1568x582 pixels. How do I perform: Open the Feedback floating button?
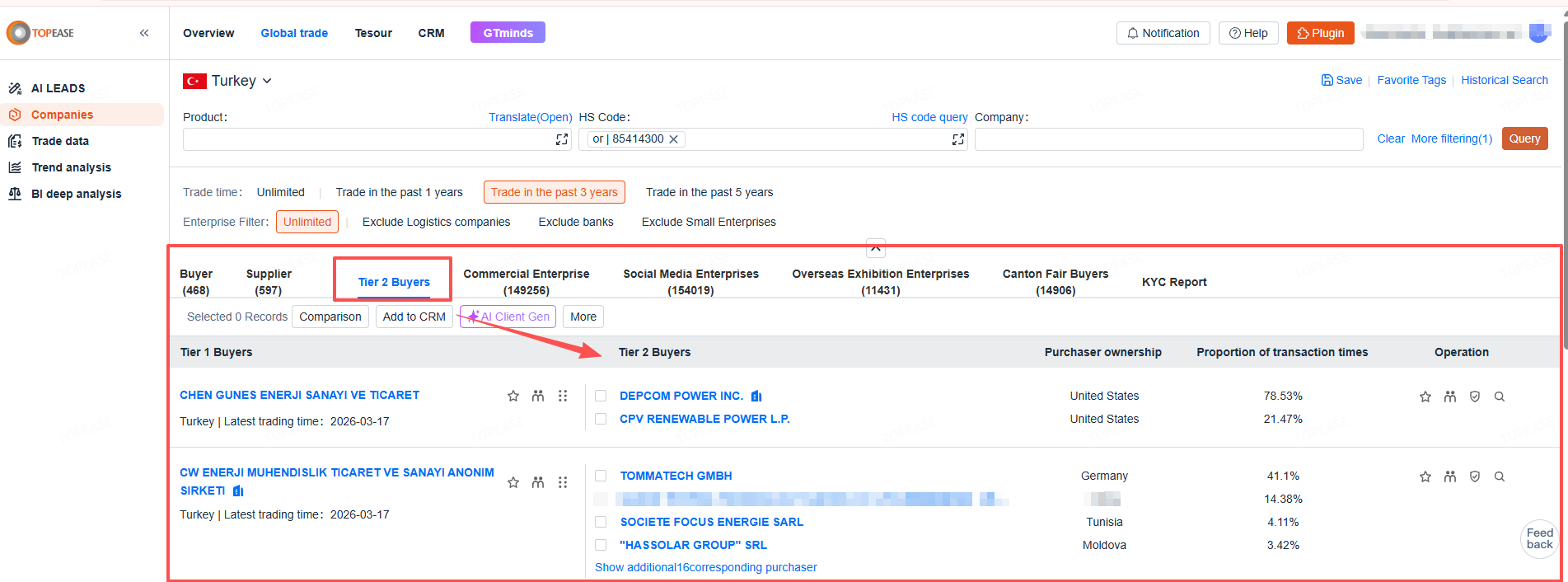[x=1539, y=538]
